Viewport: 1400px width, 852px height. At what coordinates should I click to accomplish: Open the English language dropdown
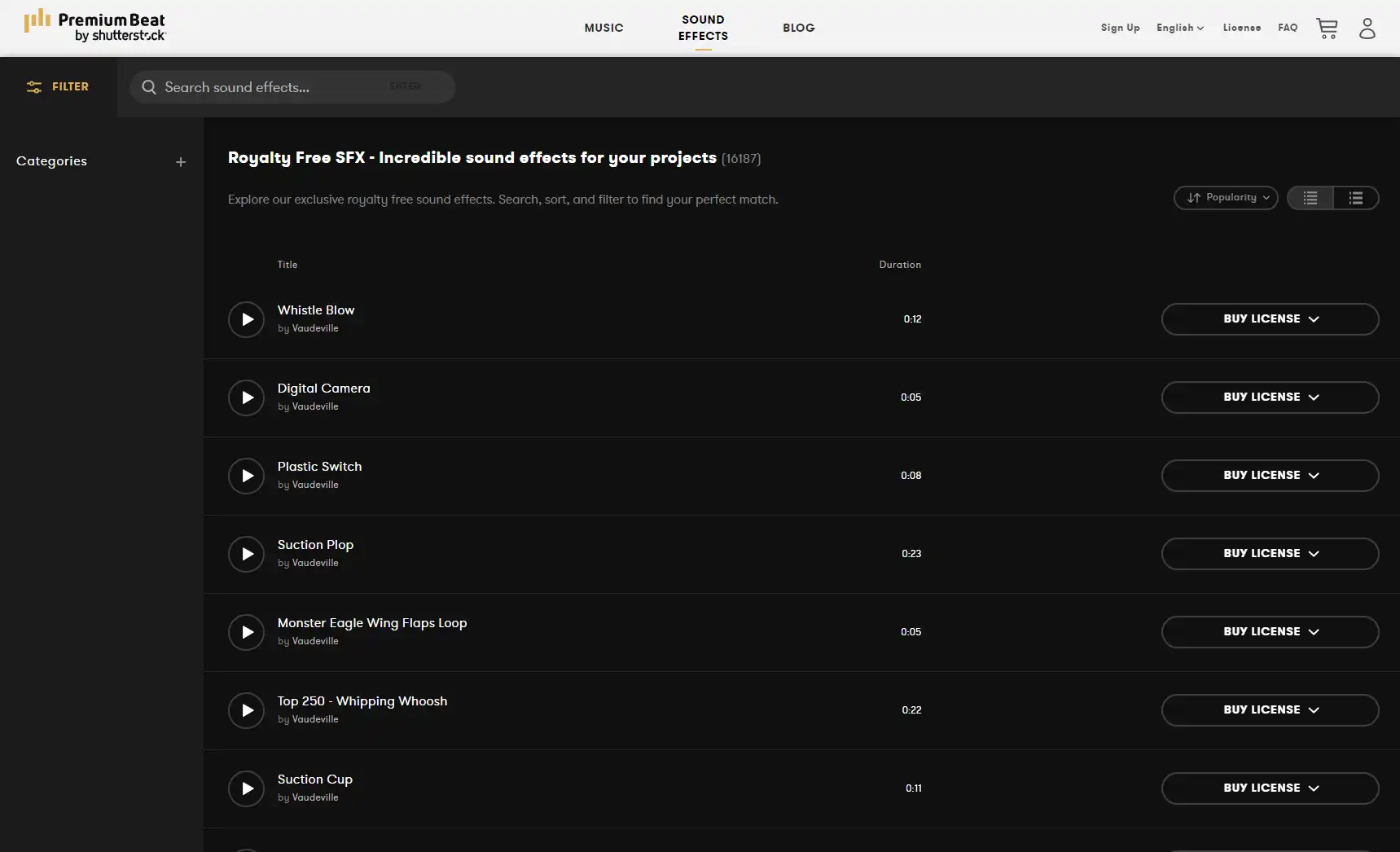click(1179, 28)
